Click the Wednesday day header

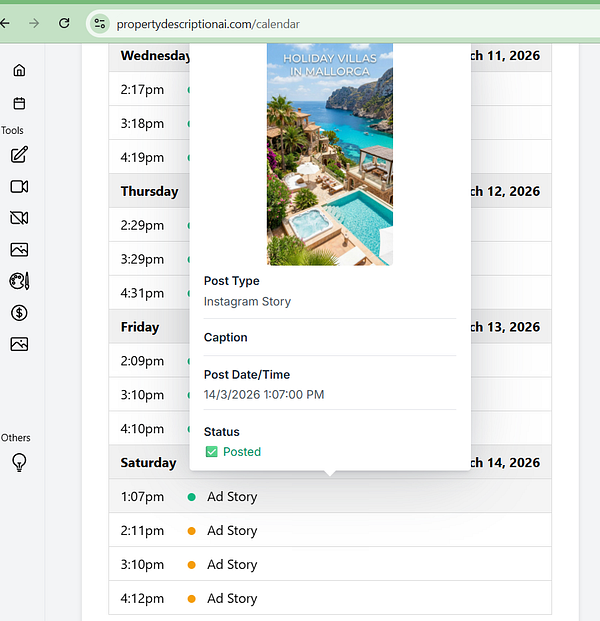[x=155, y=56]
